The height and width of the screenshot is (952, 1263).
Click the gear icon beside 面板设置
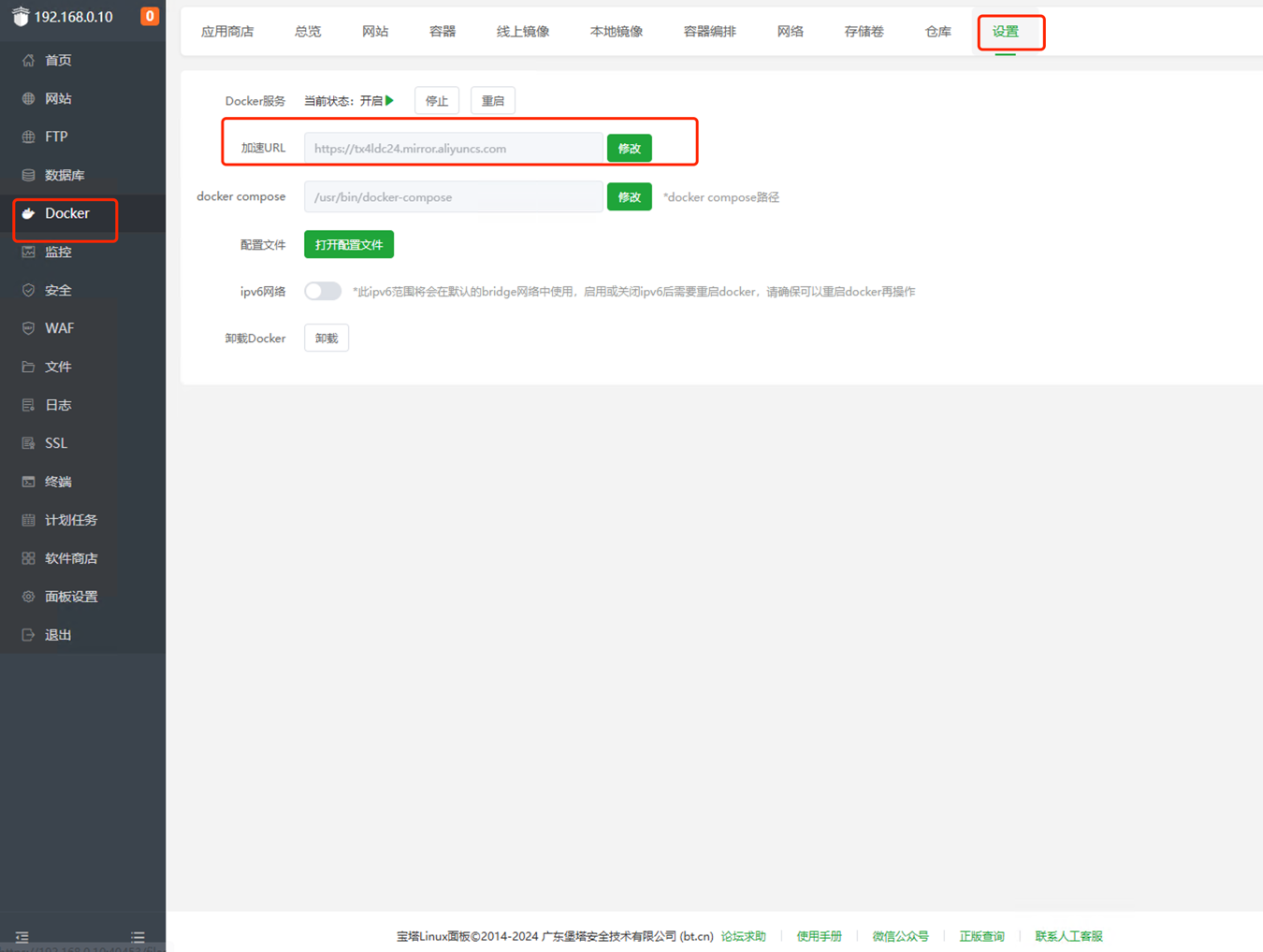[28, 597]
